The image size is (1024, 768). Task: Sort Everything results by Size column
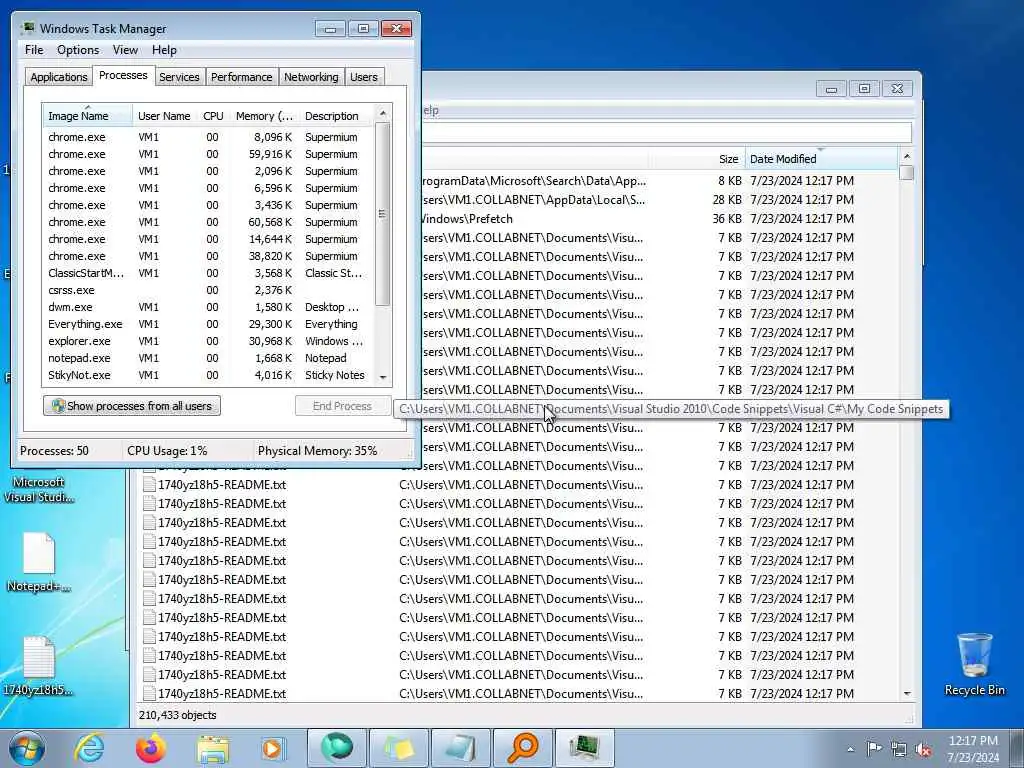[x=696, y=159]
